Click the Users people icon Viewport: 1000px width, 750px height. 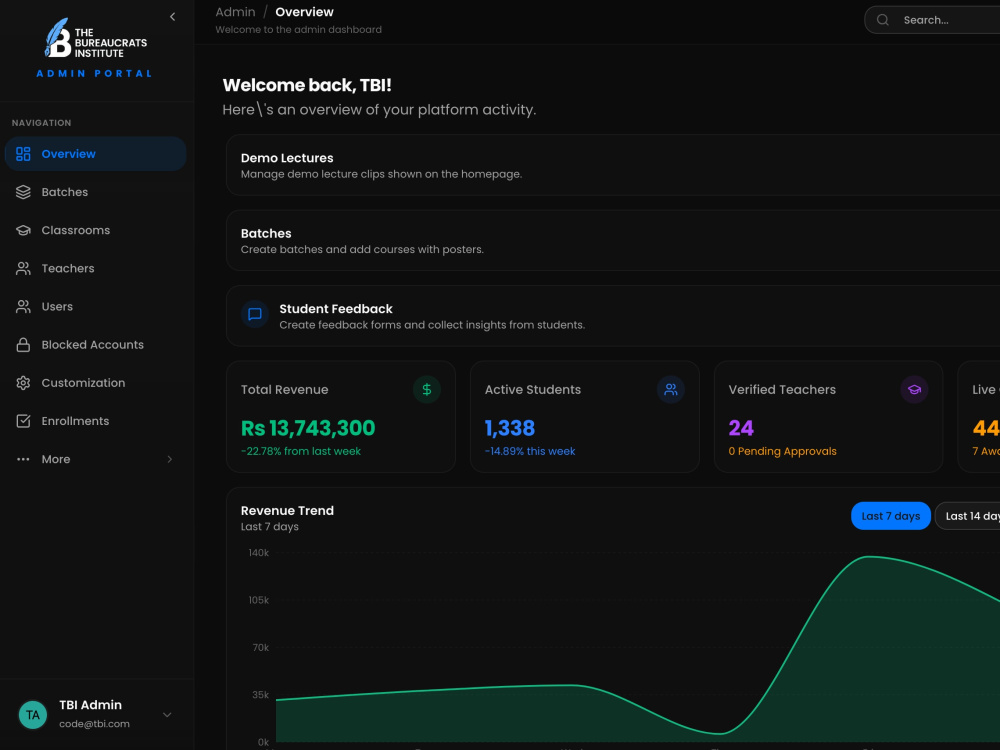[23, 307]
